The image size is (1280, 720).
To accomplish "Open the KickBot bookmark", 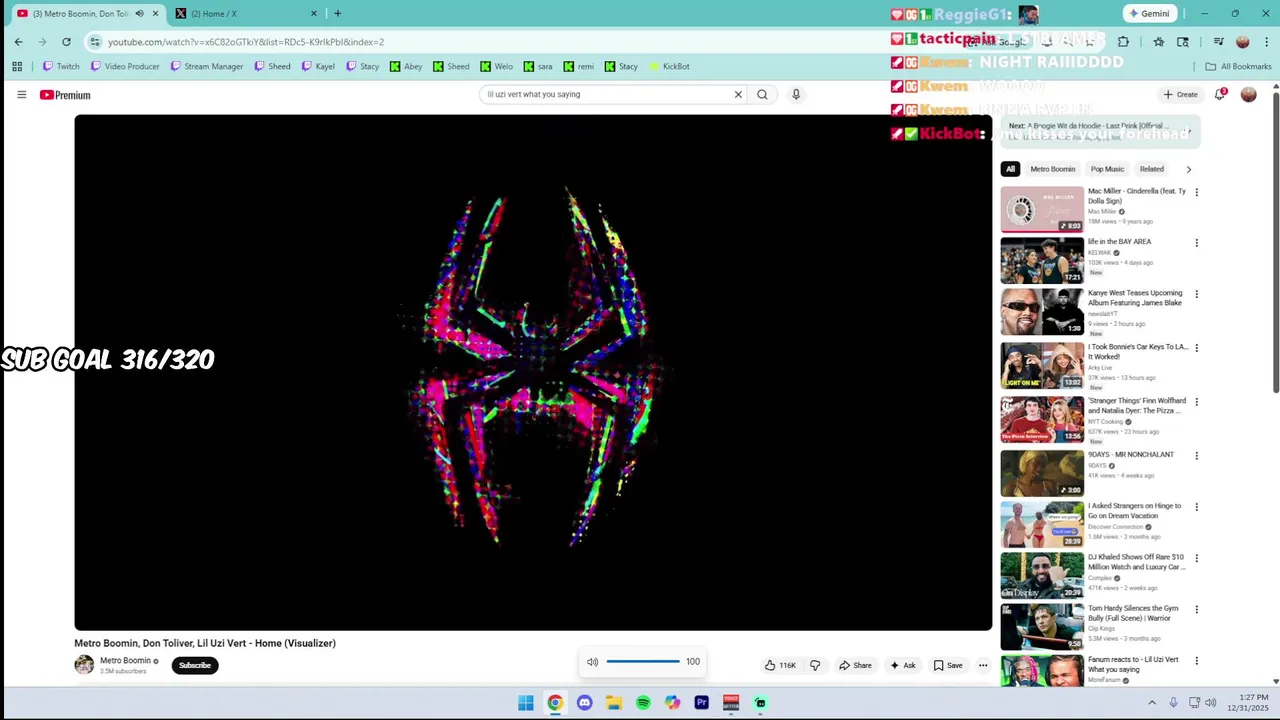I will point(669,66).
